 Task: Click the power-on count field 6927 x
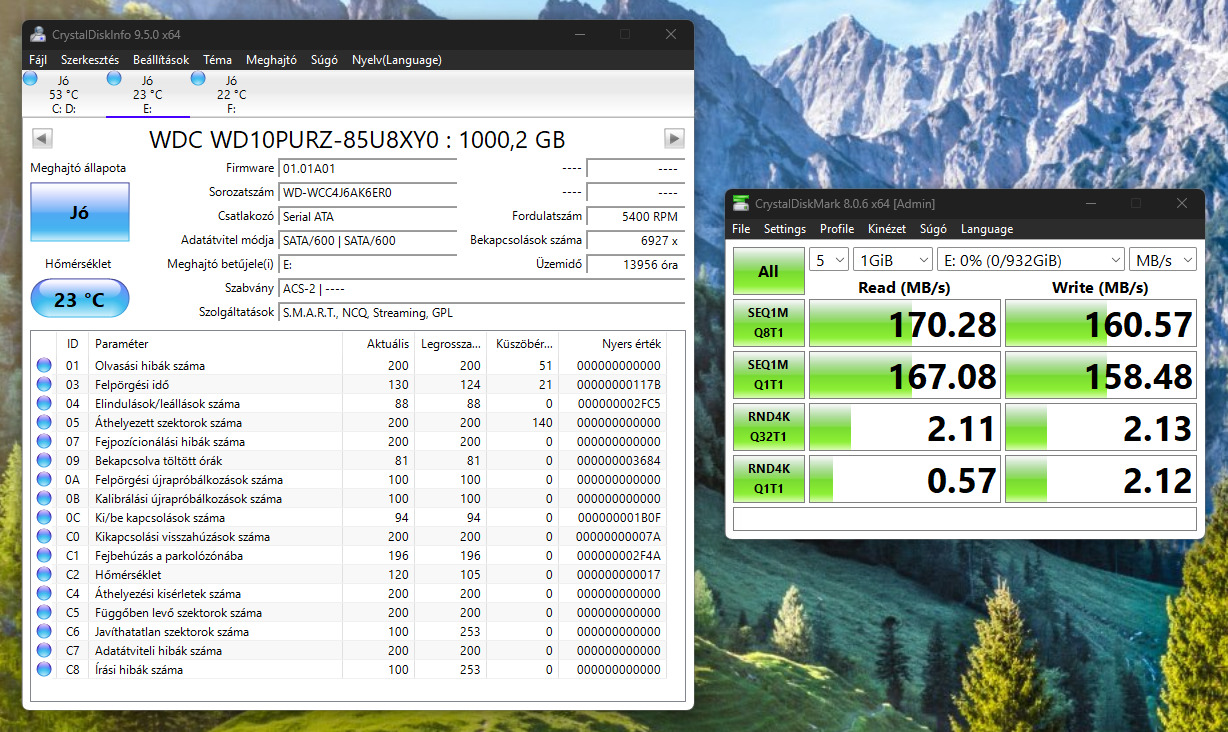tap(635, 240)
